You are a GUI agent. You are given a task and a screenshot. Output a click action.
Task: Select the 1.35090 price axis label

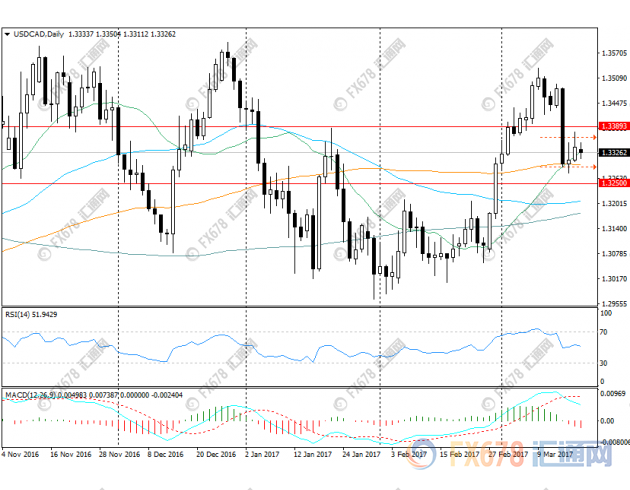[x=614, y=78]
